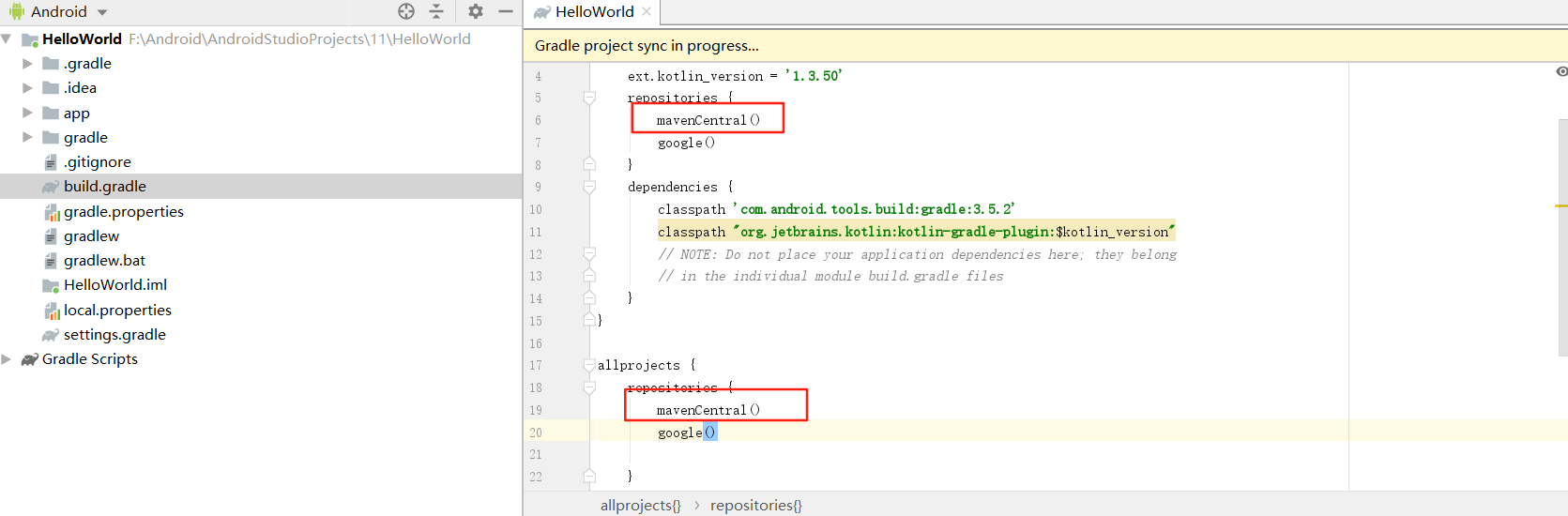
Task: Click the gradle.properties file icon
Action: coord(52,212)
